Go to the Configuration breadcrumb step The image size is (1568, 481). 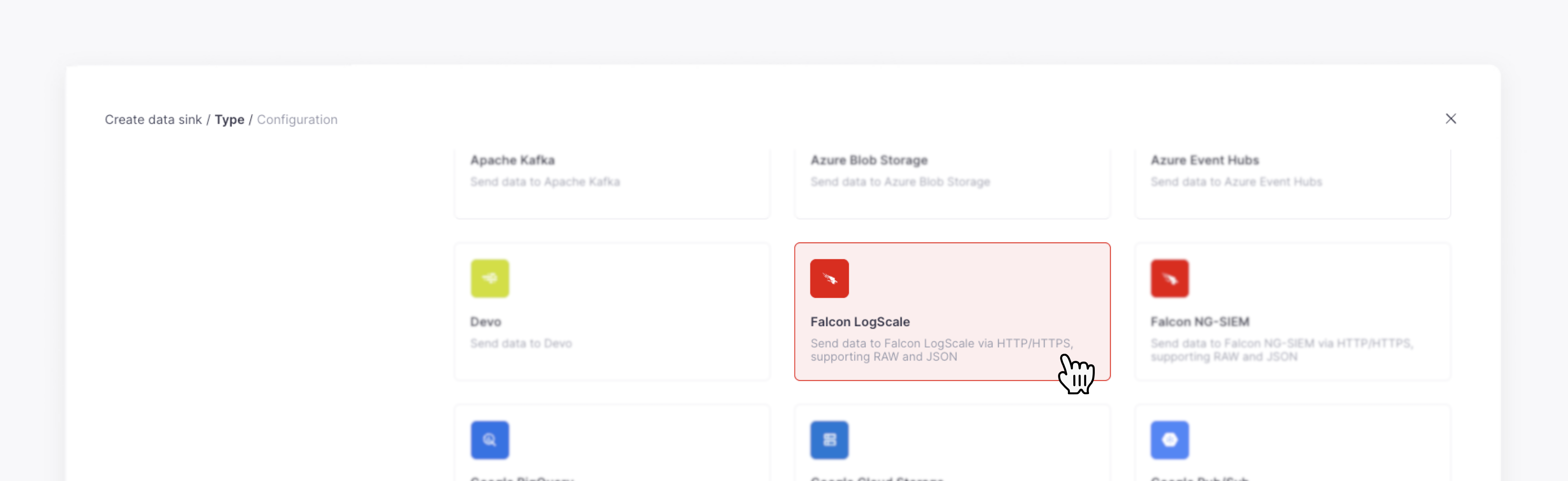click(297, 120)
